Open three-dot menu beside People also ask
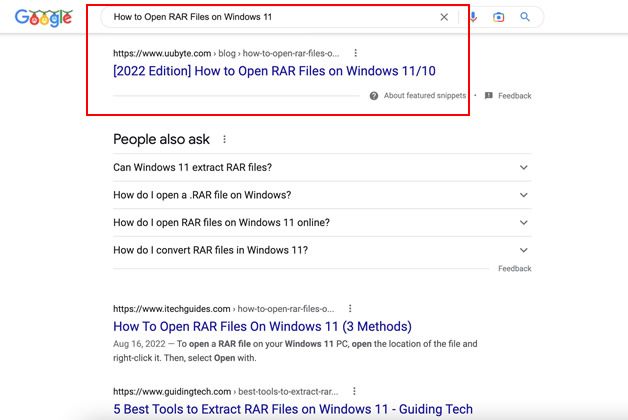 point(224,139)
